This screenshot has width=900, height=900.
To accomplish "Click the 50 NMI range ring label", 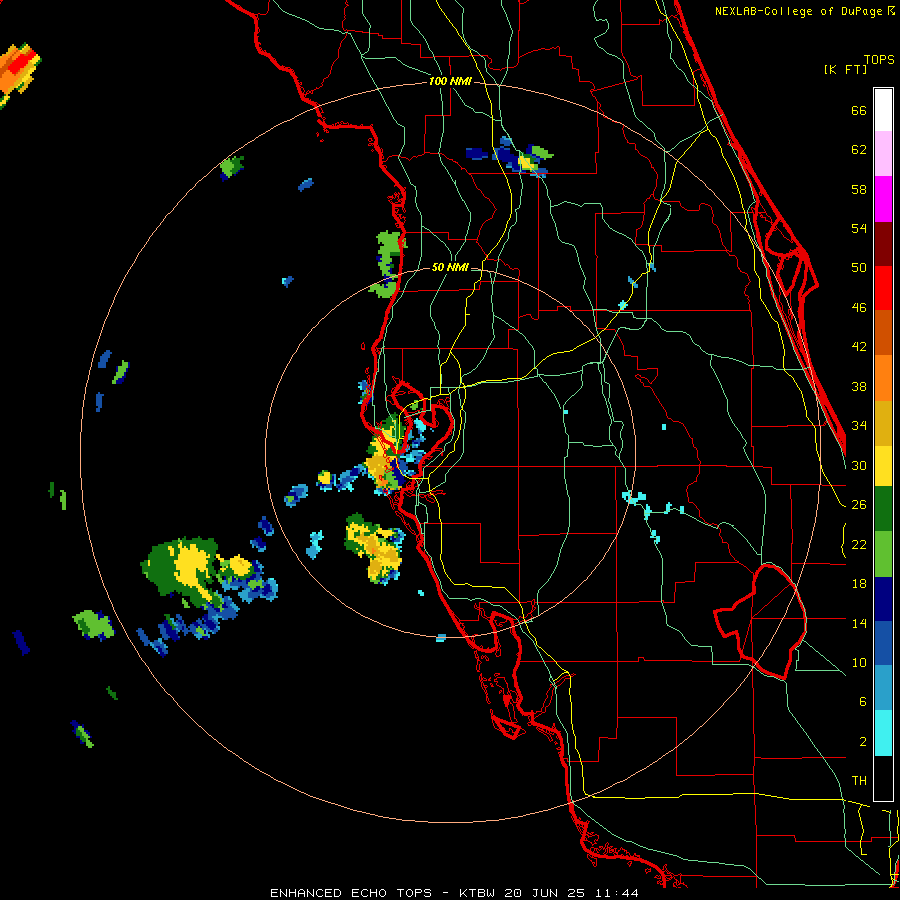I will pos(450,267).
